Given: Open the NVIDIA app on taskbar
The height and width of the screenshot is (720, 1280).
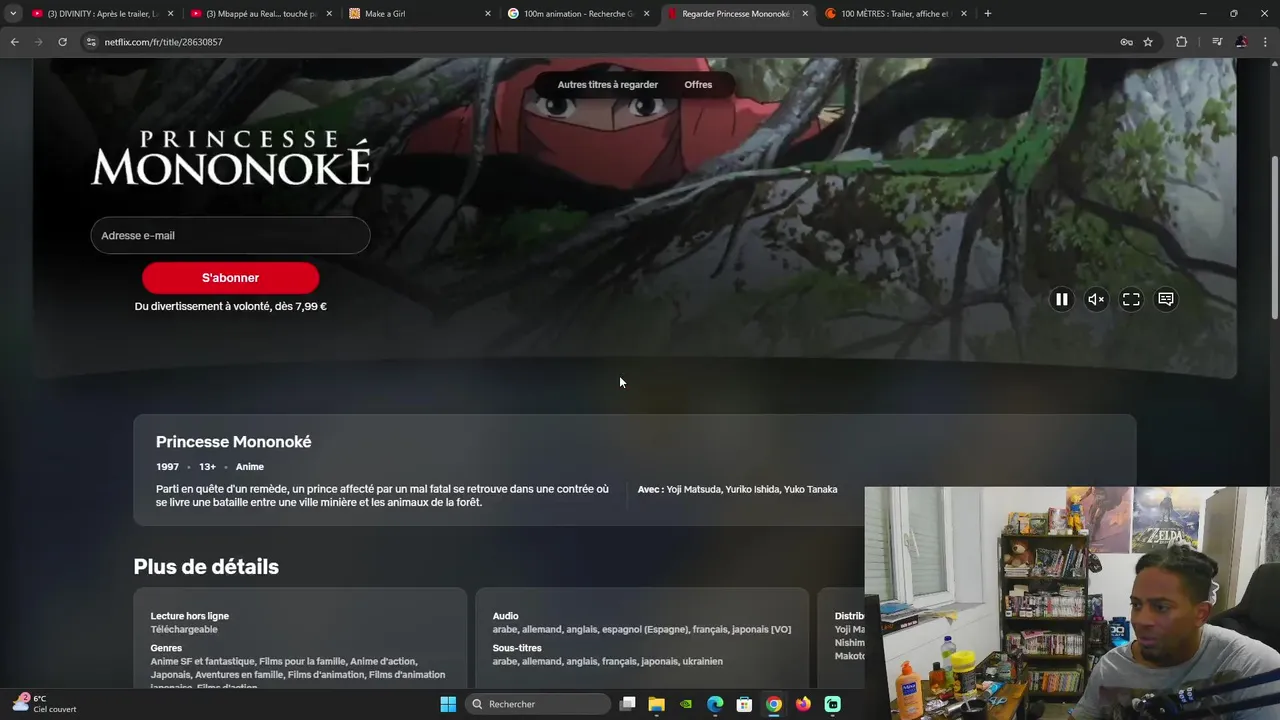Looking at the screenshot, I should [x=686, y=704].
